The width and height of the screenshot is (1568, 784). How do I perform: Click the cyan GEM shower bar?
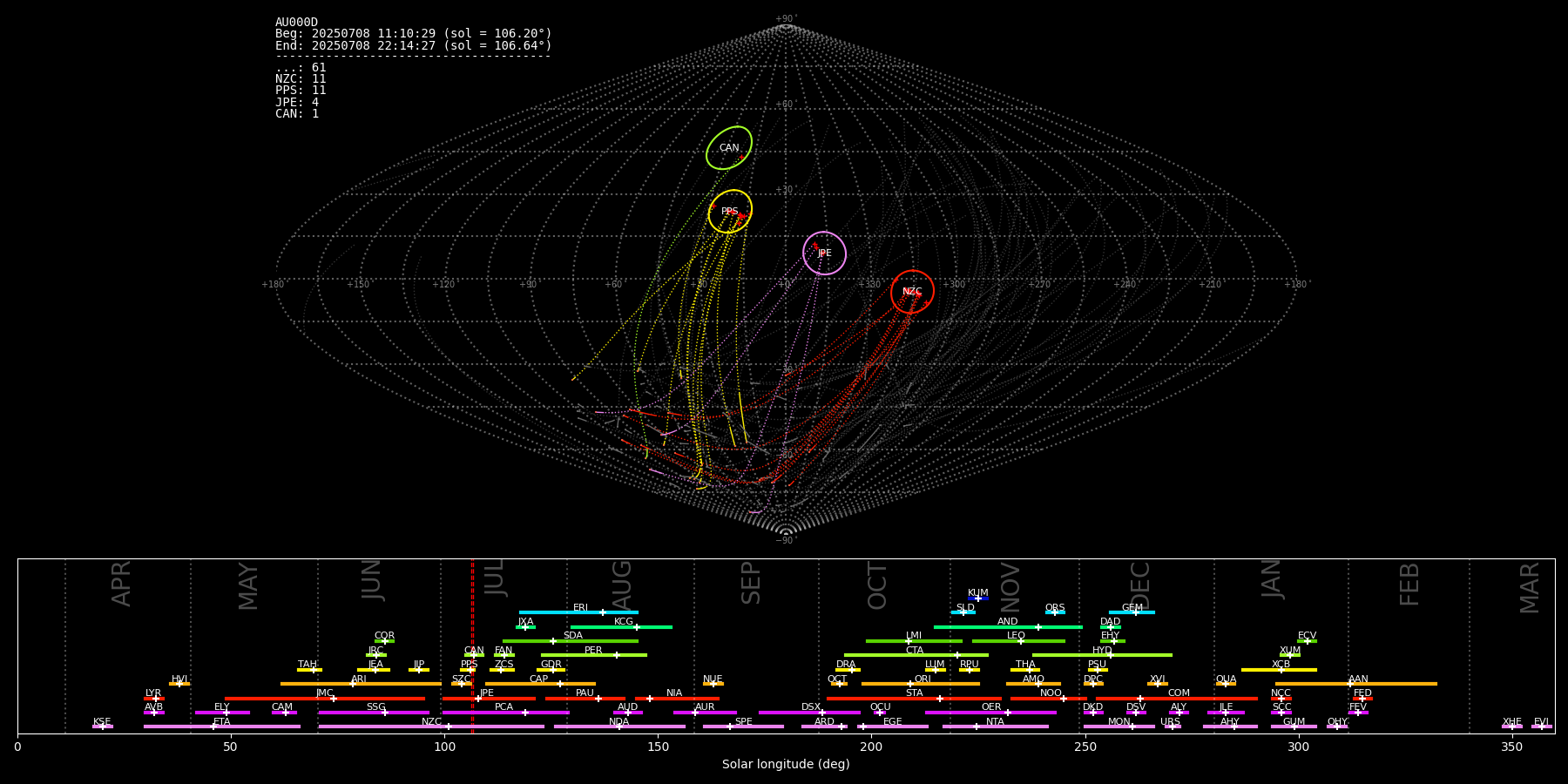coord(1132,612)
